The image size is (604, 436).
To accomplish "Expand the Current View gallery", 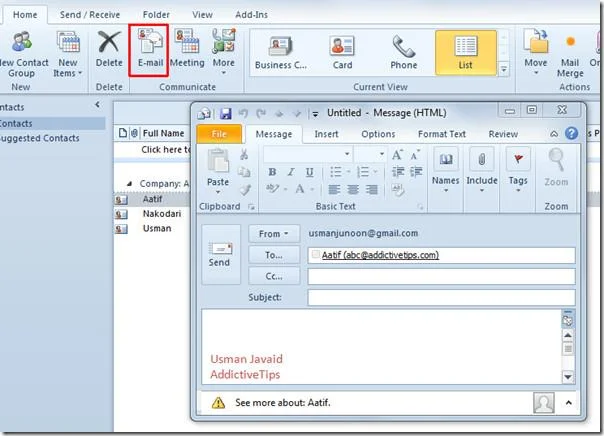I will point(503,70).
